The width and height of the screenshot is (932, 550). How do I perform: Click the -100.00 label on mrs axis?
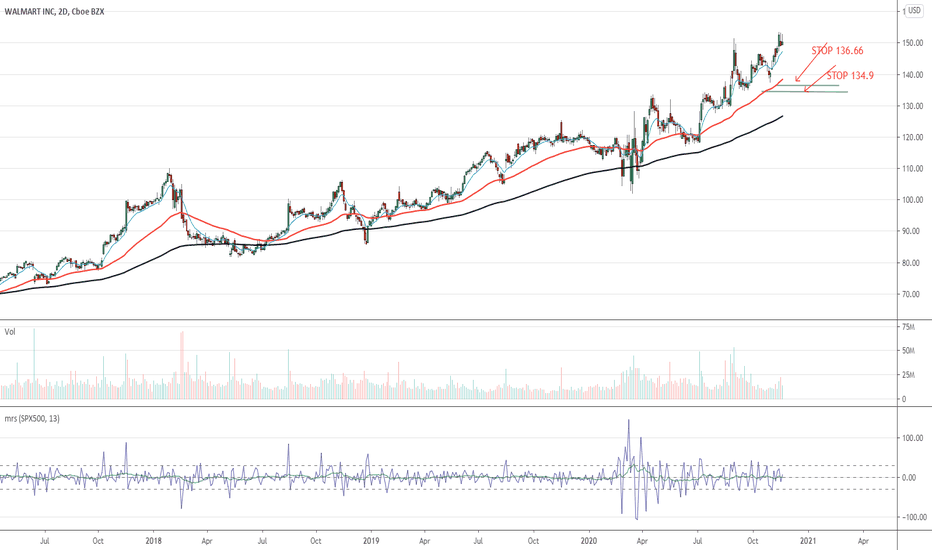click(x=914, y=517)
